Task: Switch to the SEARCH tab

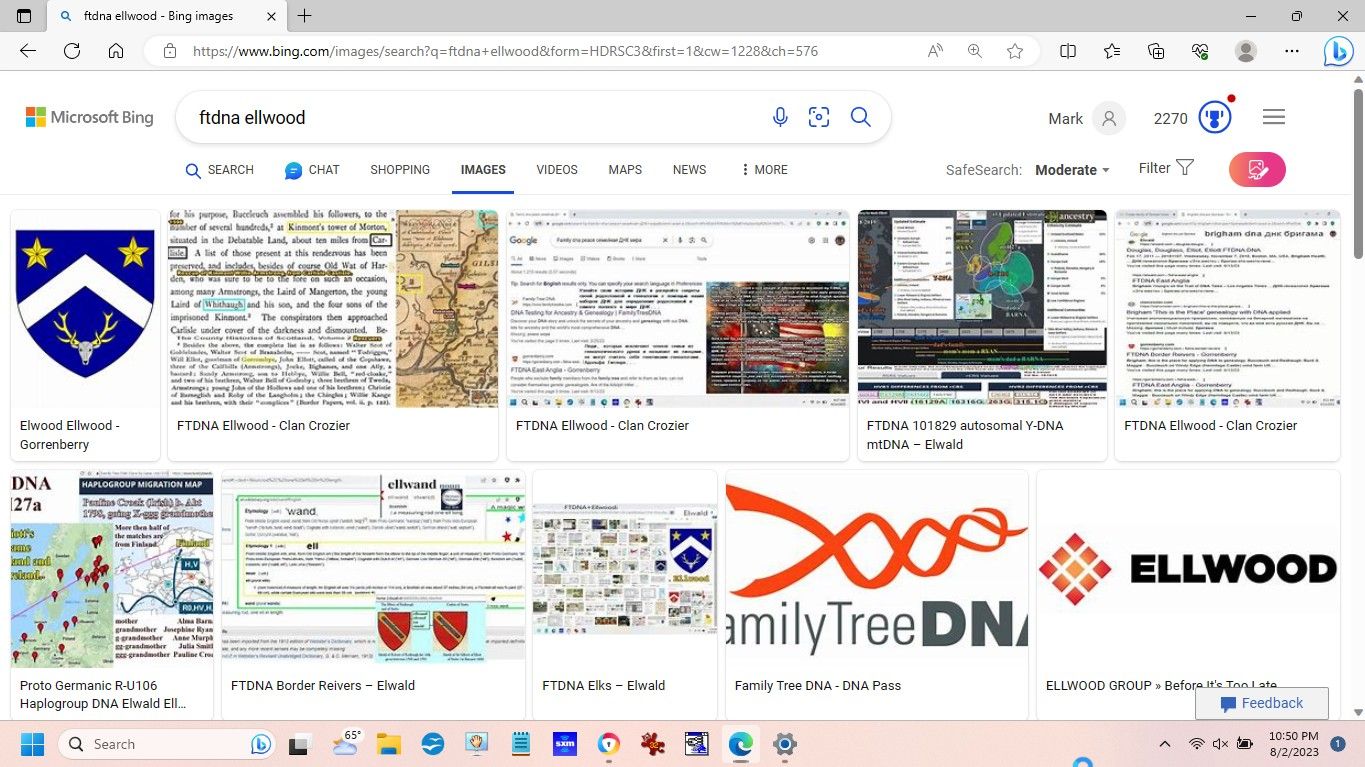Action: [220, 170]
